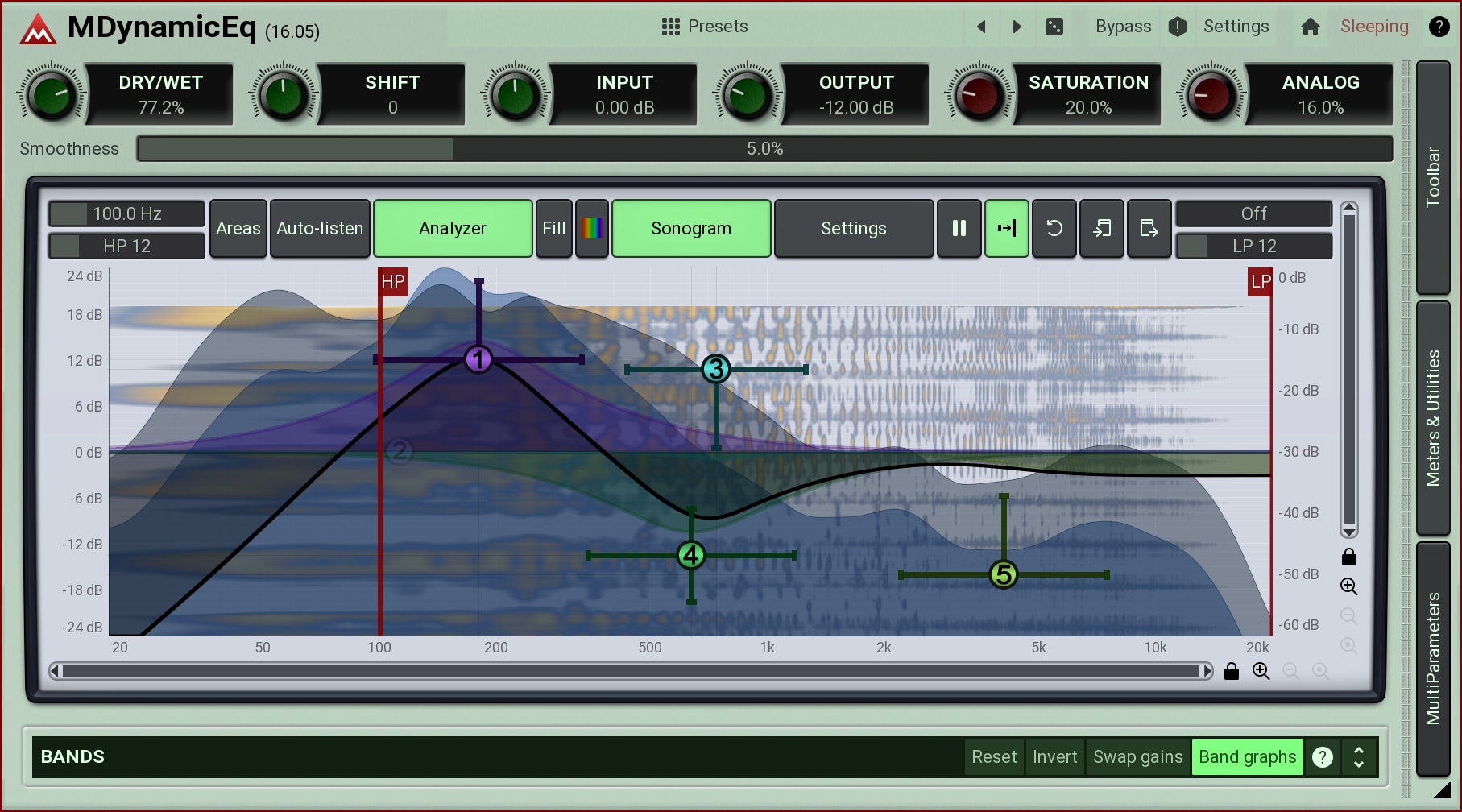
Task: Click the high-pass 100.0 Hz frequency field
Action: coord(126,213)
